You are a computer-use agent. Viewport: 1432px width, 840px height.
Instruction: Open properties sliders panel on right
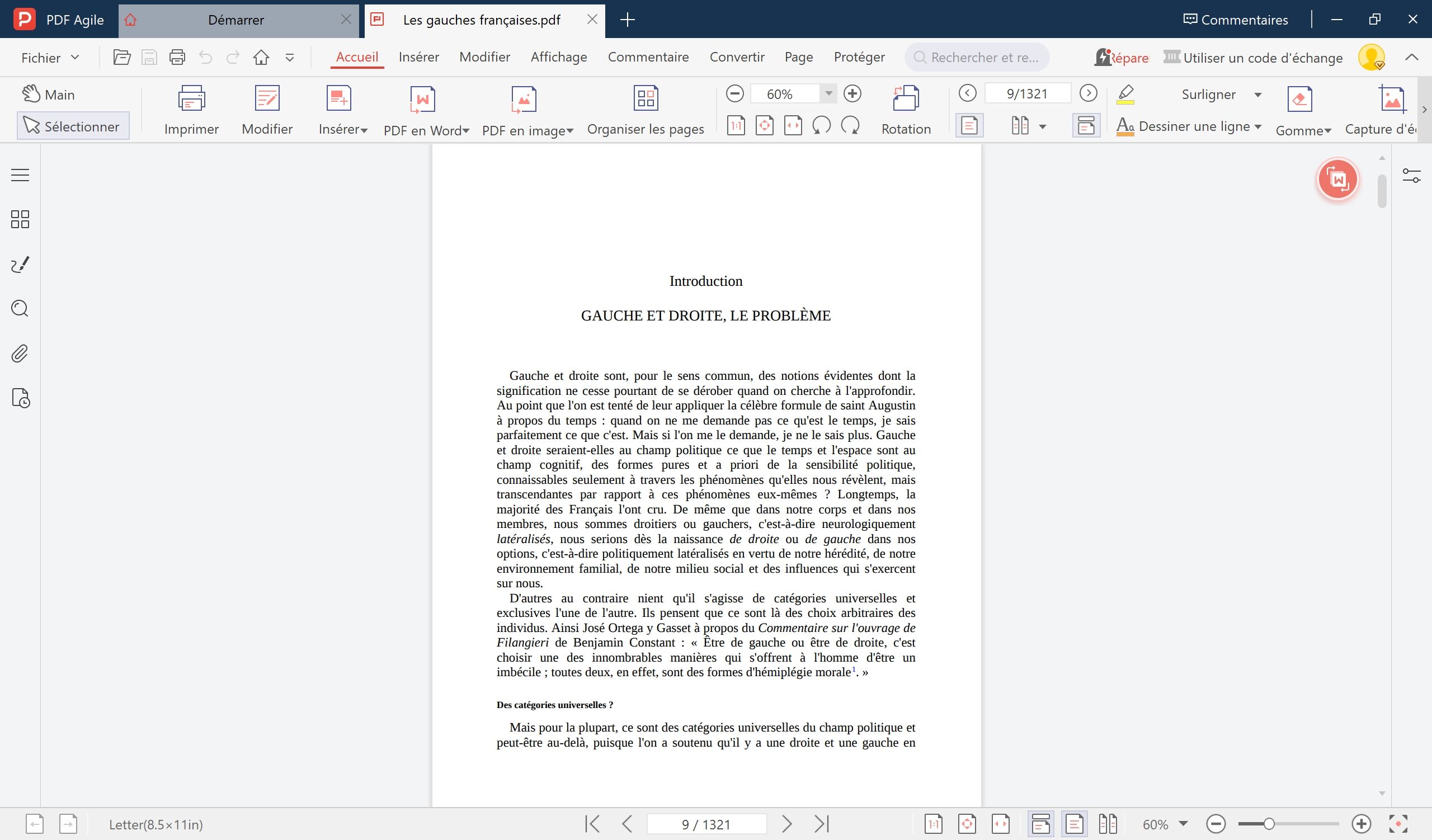1411,176
